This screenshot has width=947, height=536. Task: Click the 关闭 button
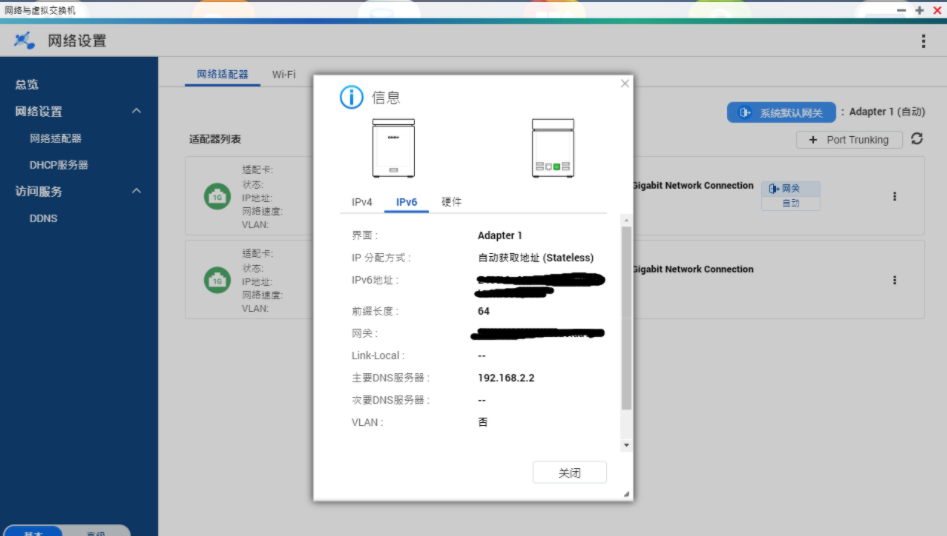570,473
